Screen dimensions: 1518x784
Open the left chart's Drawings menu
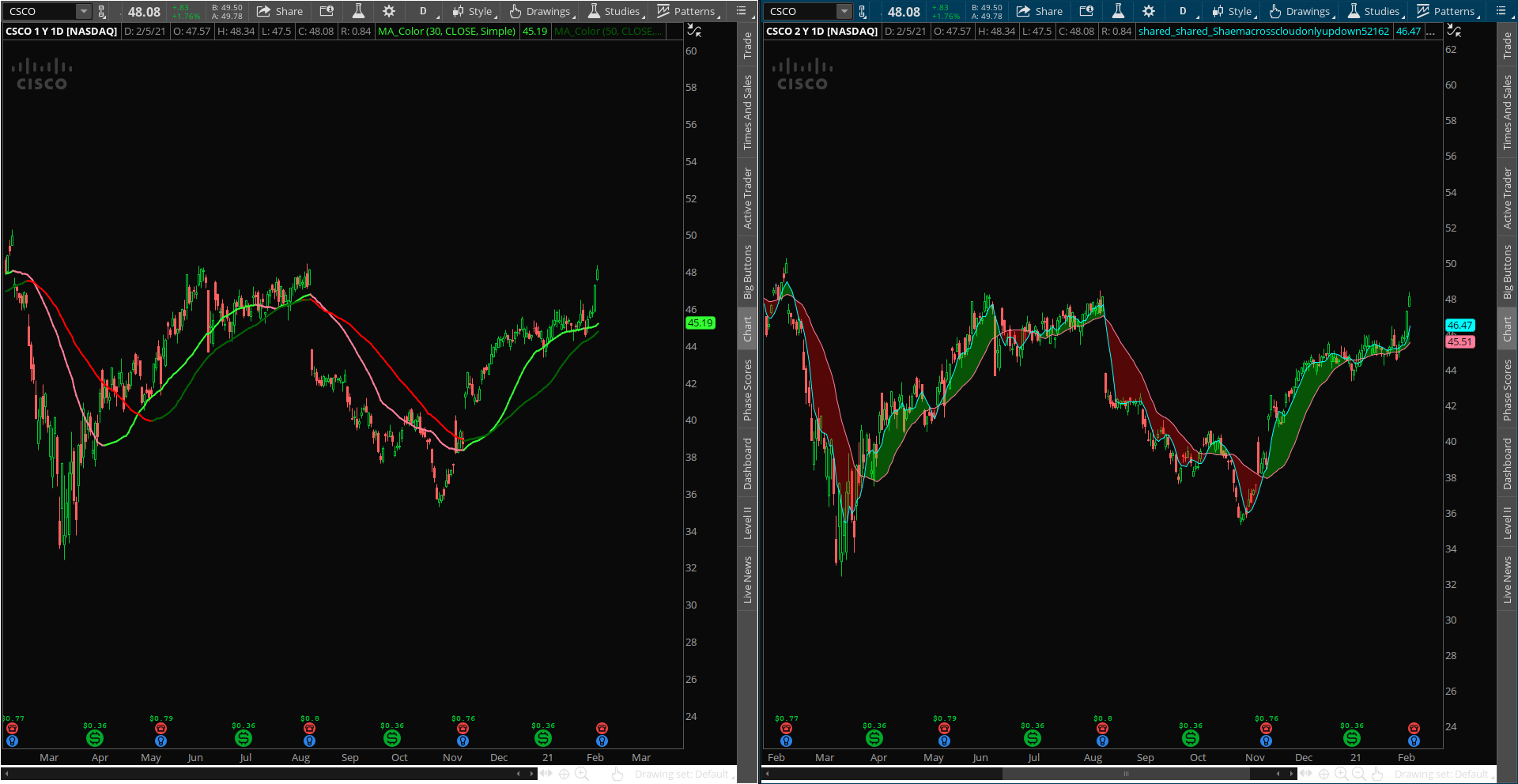[x=542, y=11]
